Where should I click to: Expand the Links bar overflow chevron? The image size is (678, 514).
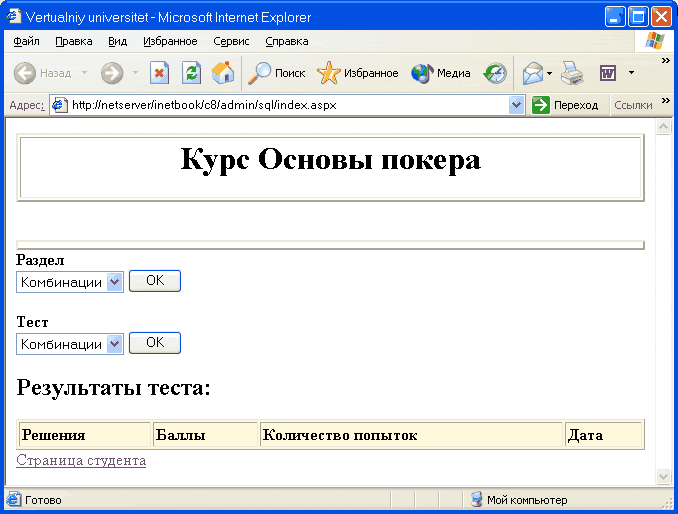(x=666, y=101)
